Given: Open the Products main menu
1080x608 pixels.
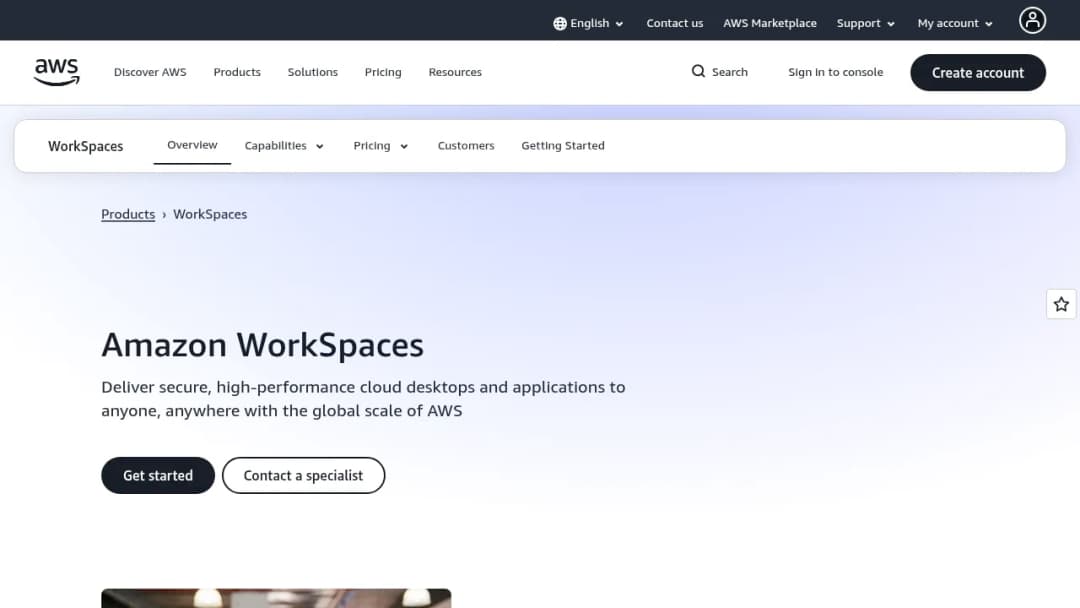Looking at the screenshot, I should point(237,72).
